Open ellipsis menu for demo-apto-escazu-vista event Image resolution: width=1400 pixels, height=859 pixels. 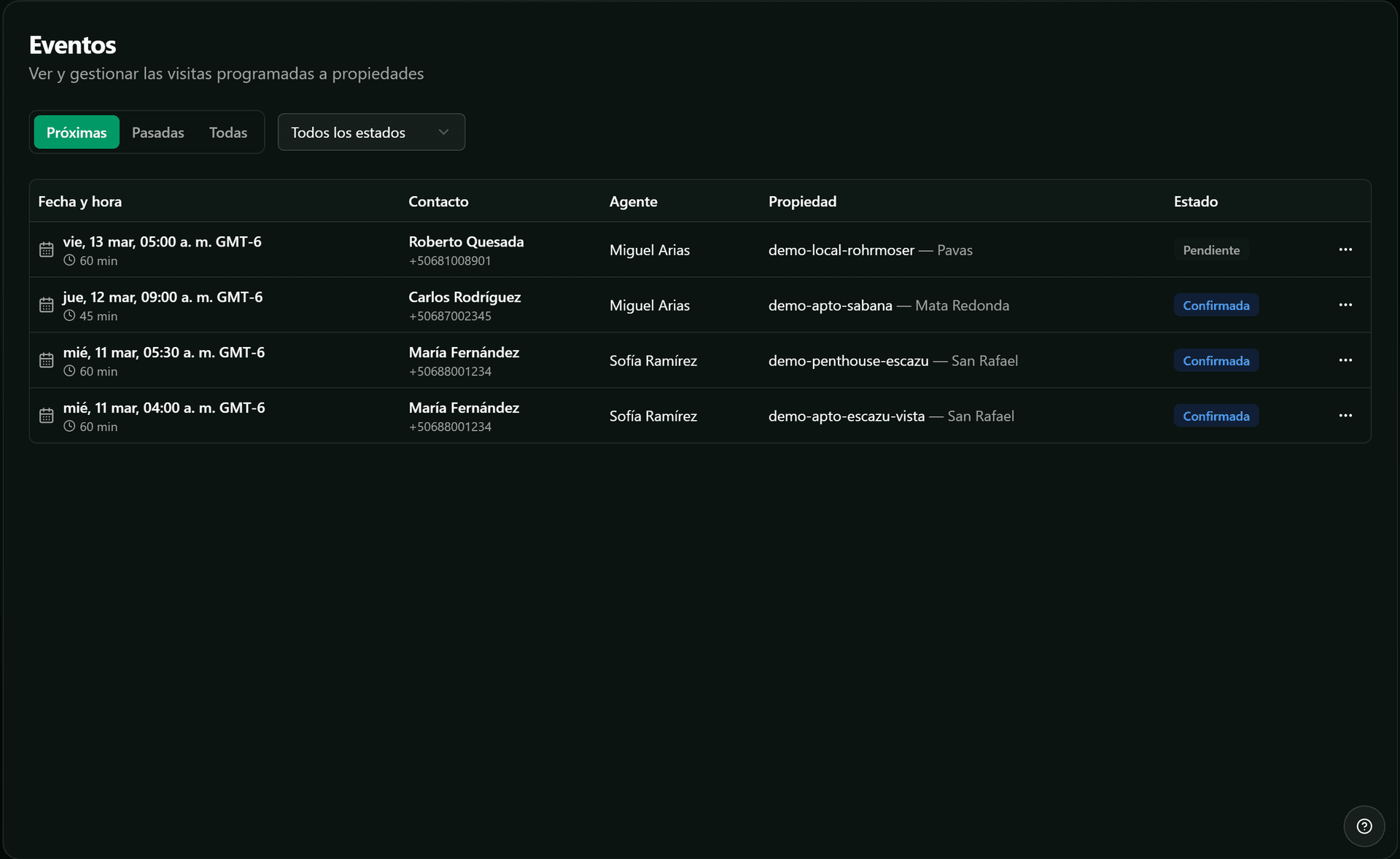click(1345, 416)
